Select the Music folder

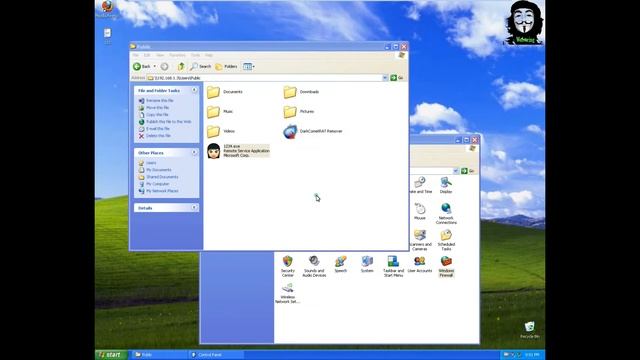pos(220,111)
